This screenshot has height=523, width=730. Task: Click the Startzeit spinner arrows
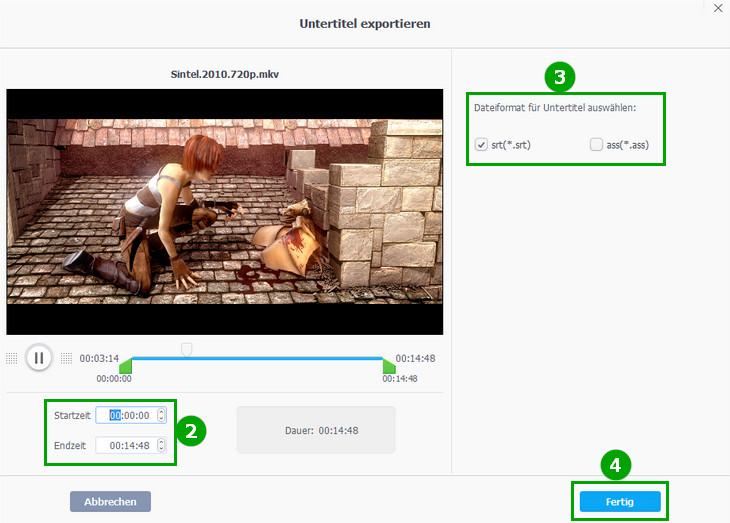click(161, 415)
